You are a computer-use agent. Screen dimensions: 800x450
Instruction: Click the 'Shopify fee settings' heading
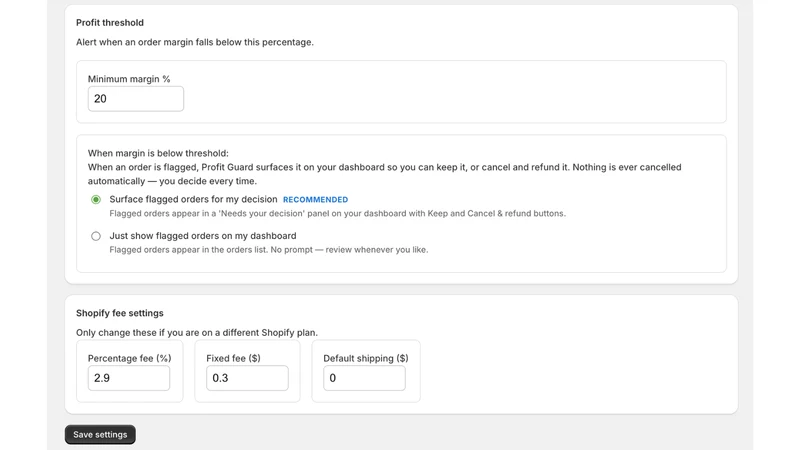120,313
